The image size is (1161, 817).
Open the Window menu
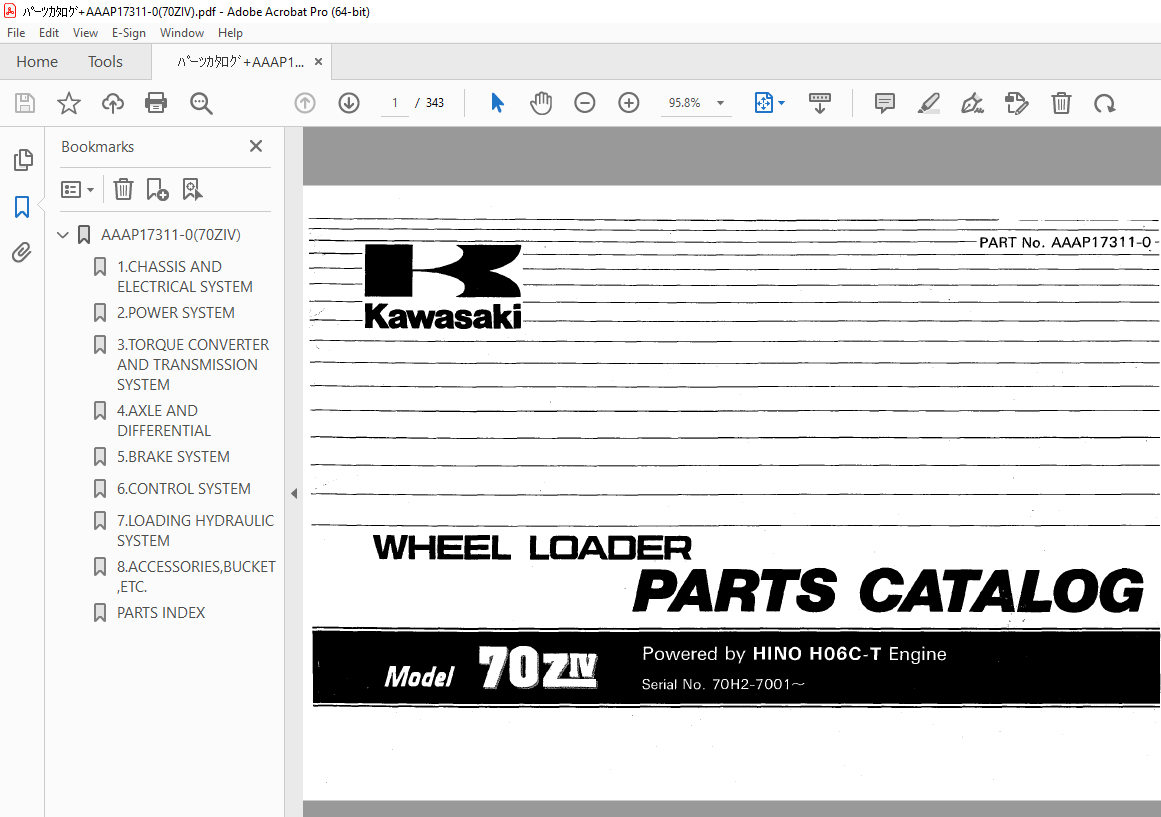point(181,33)
